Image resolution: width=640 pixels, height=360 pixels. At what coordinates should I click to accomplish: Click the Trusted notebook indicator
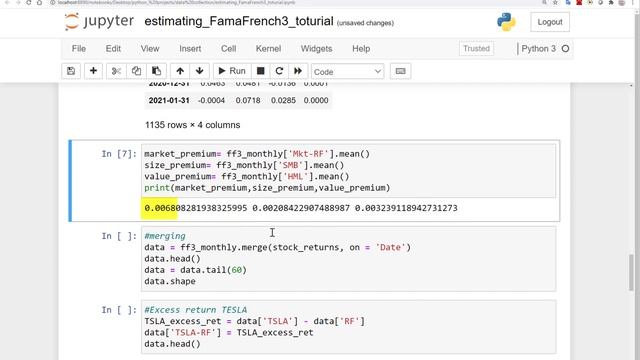click(x=476, y=49)
